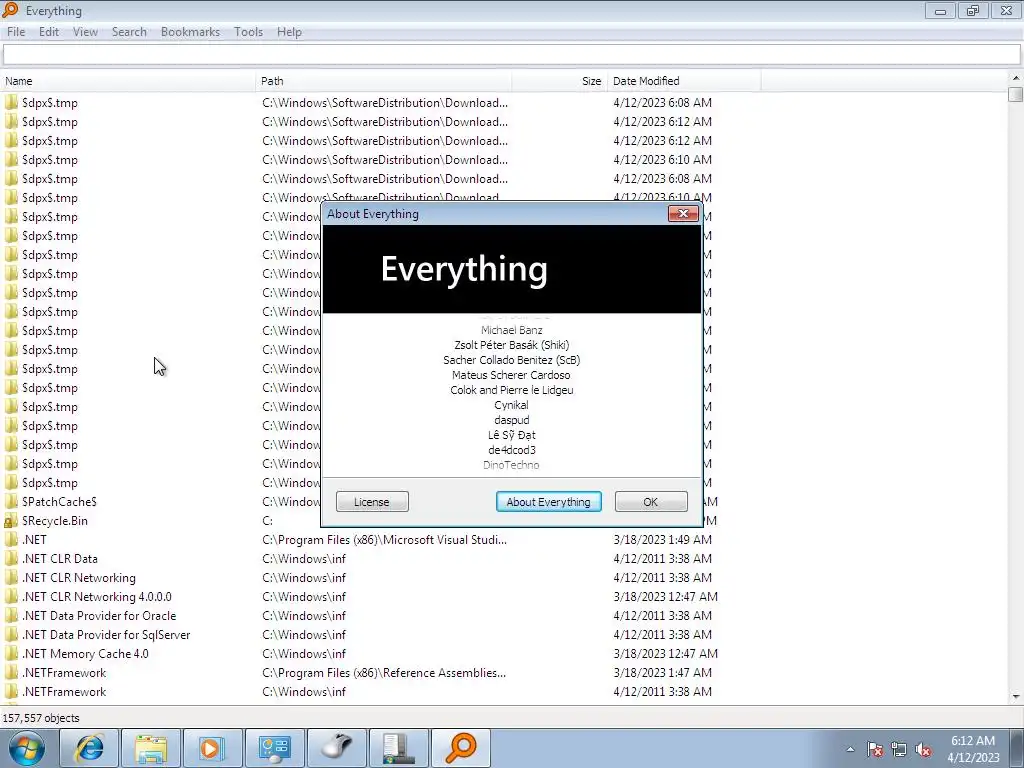1024x768 pixels.
Task: Select .NET Data Provider for SqlServer
Action: tap(106, 634)
